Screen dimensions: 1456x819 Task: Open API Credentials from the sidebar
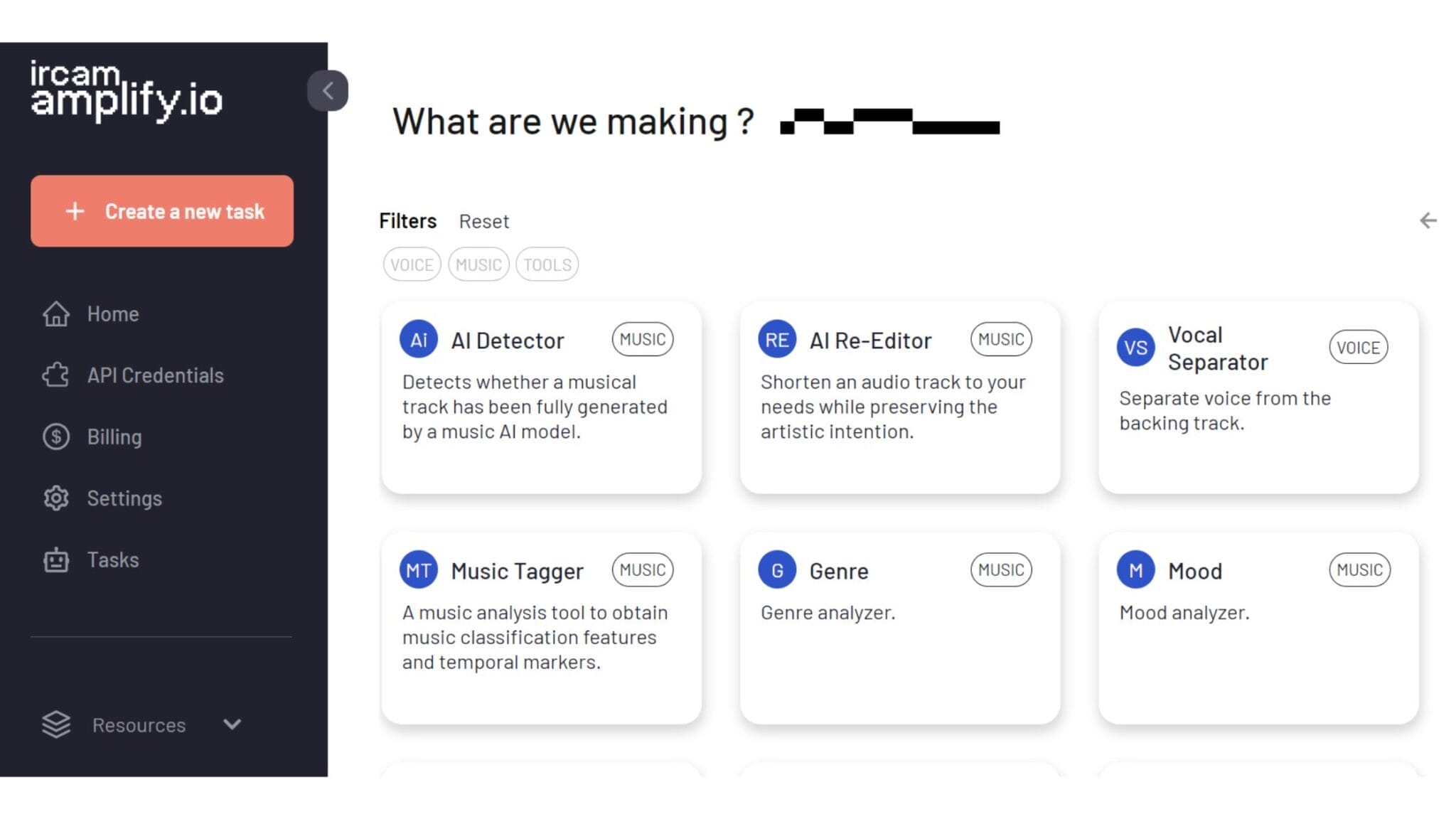155,375
